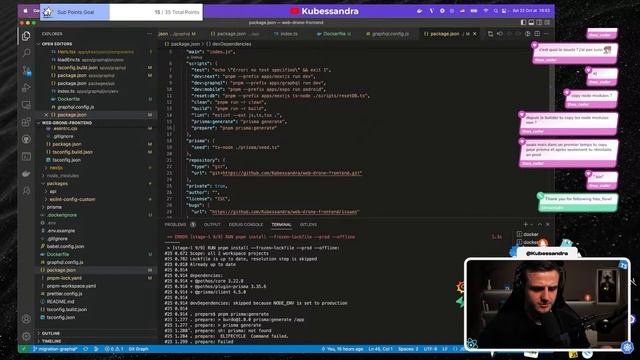This screenshot has height=360, width=640.
Task: Click the macOS Spotlight search icon
Action: pos(495,11)
